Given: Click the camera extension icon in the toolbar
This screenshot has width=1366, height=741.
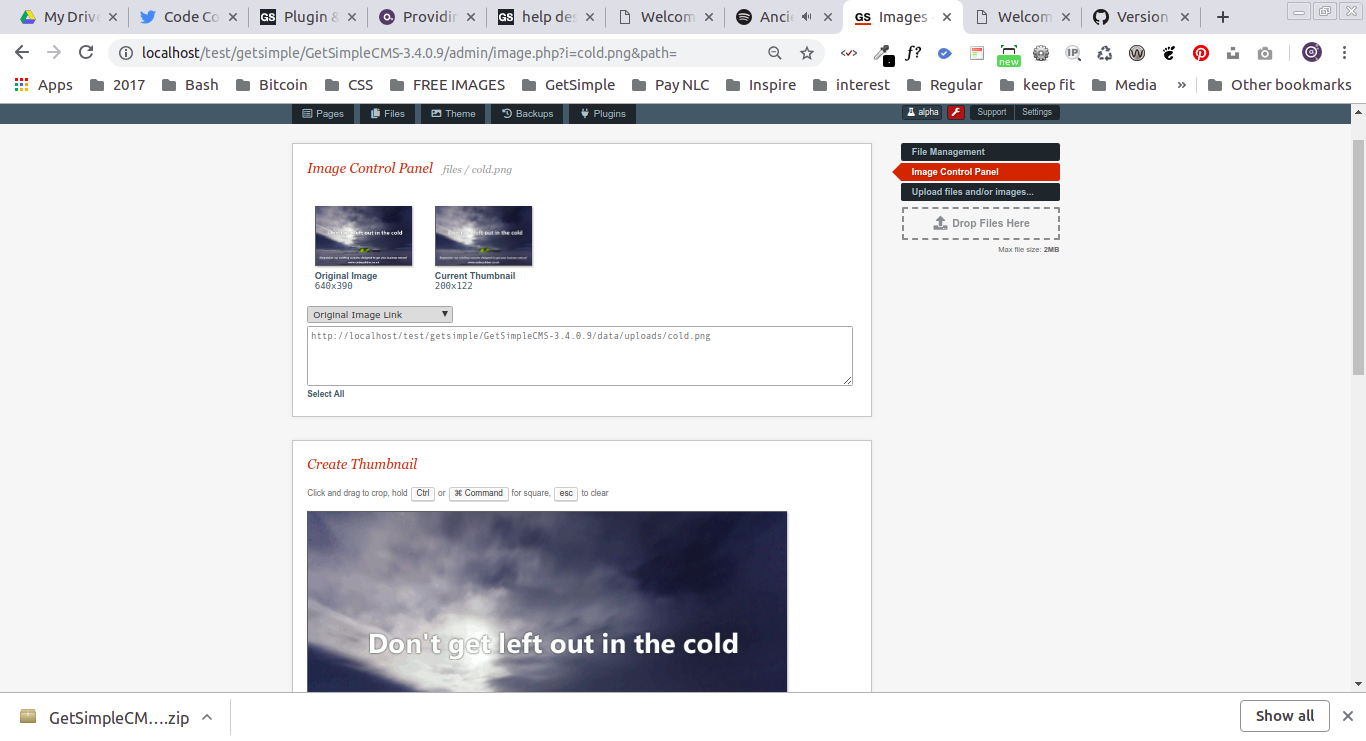Looking at the screenshot, I should pyautogui.click(x=1265, y=52).
